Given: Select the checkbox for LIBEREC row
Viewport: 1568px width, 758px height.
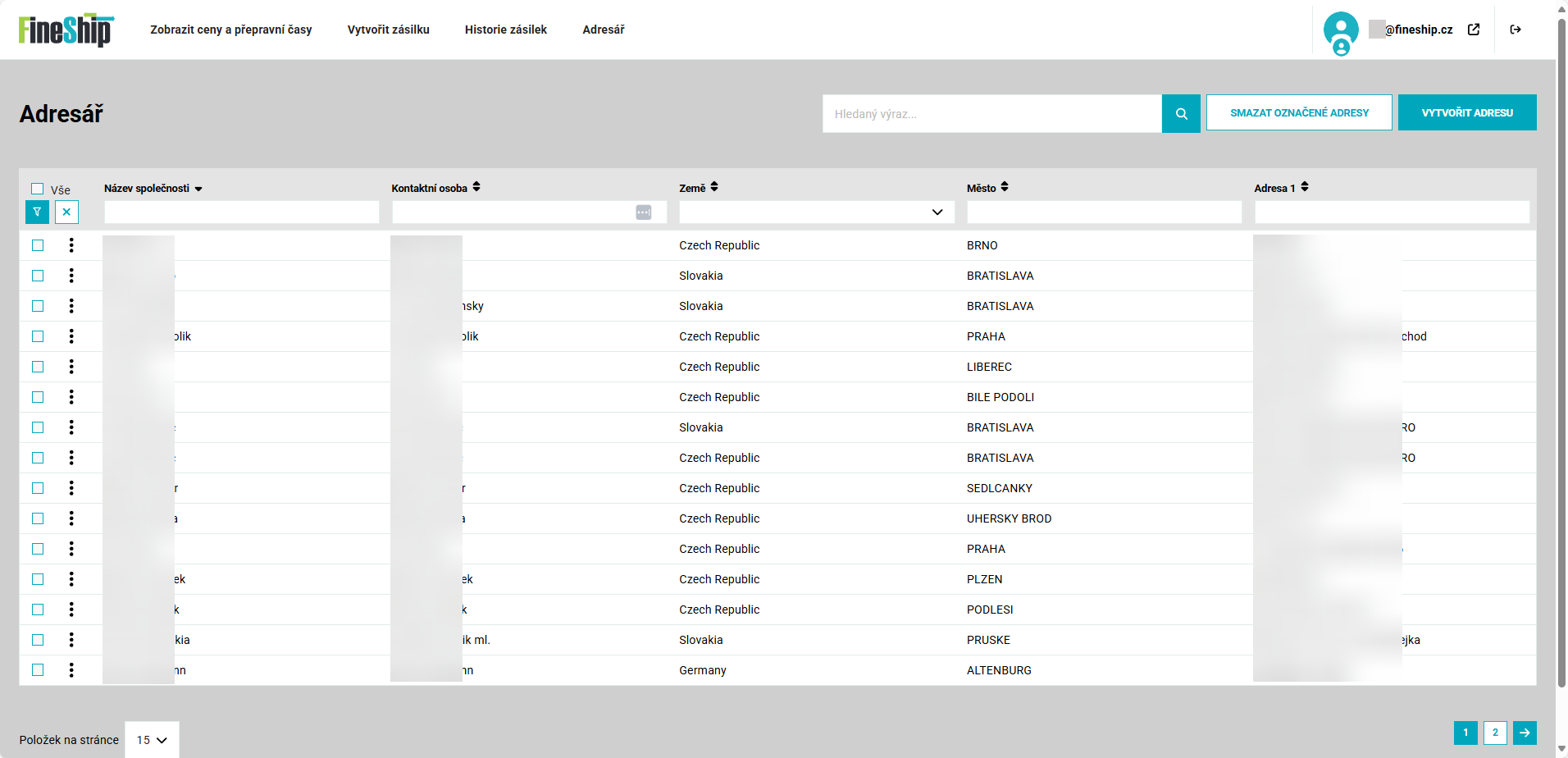Looking at the screenshot, I should [x=38, y=367].
